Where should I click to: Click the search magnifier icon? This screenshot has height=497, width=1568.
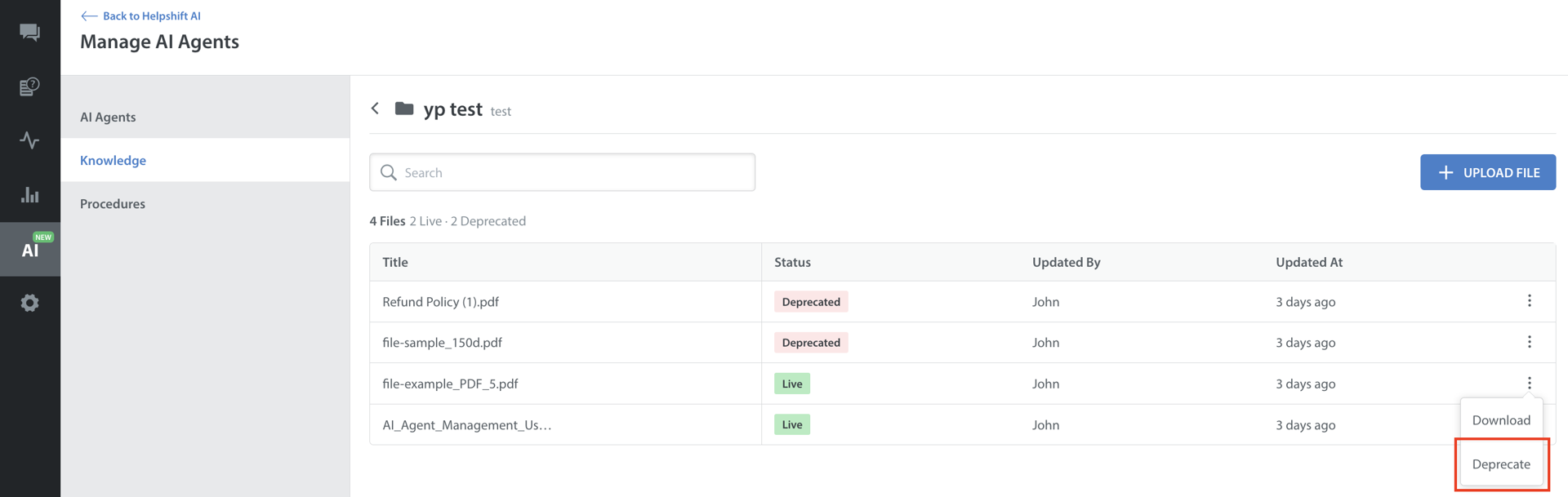point(389,173)
